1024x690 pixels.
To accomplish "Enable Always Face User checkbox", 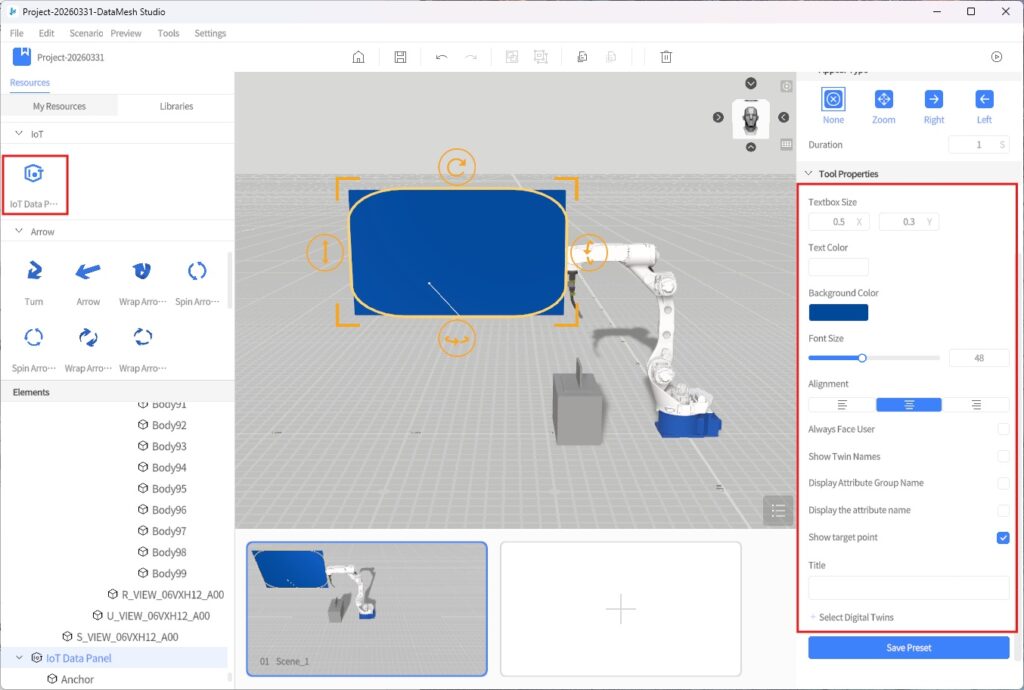I will coord(1003,429).
